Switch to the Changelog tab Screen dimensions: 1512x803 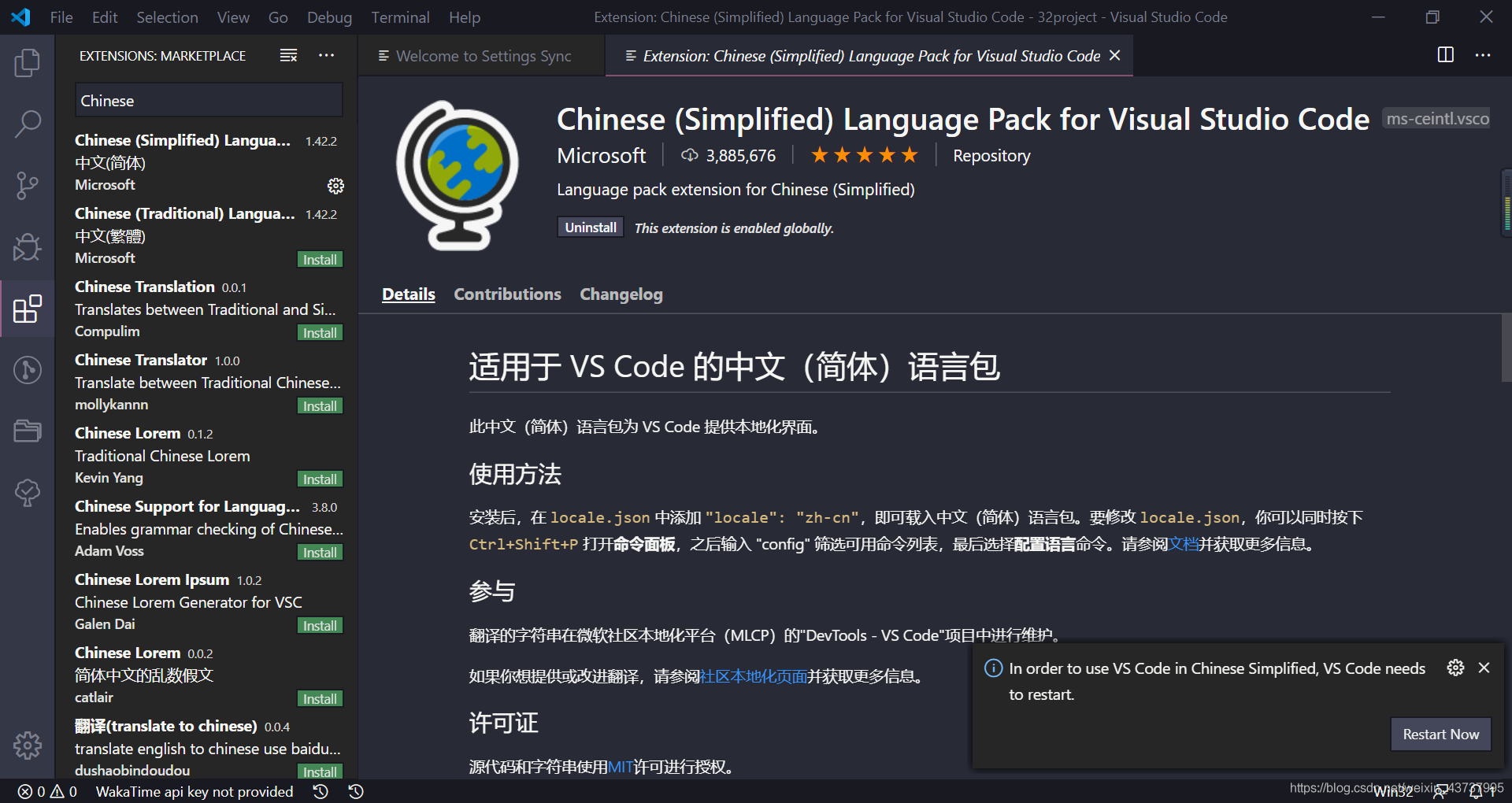621,294
